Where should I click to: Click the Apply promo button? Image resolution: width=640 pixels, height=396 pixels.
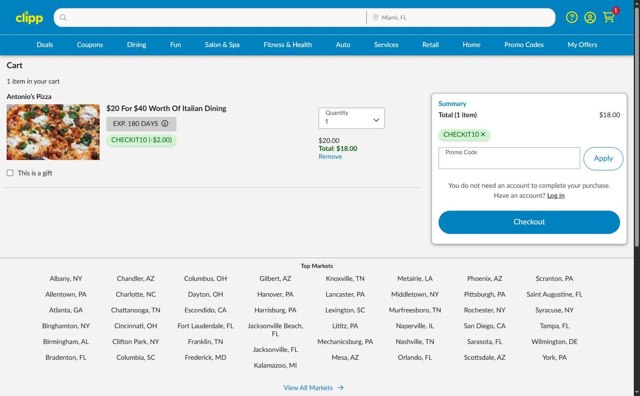click(603, 158)
